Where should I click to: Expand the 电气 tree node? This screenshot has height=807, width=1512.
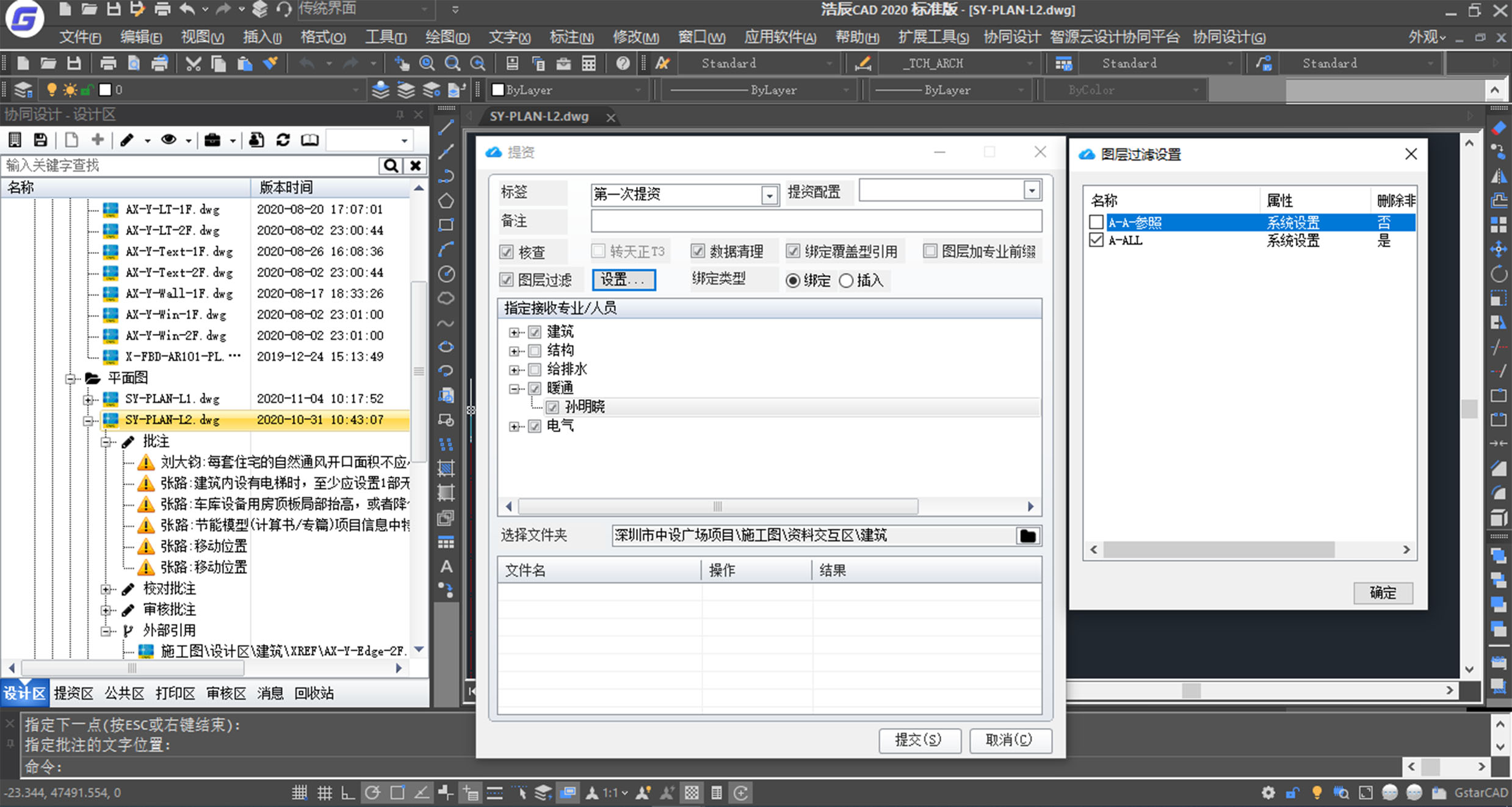pyautogui.click(x=515, y=426)
